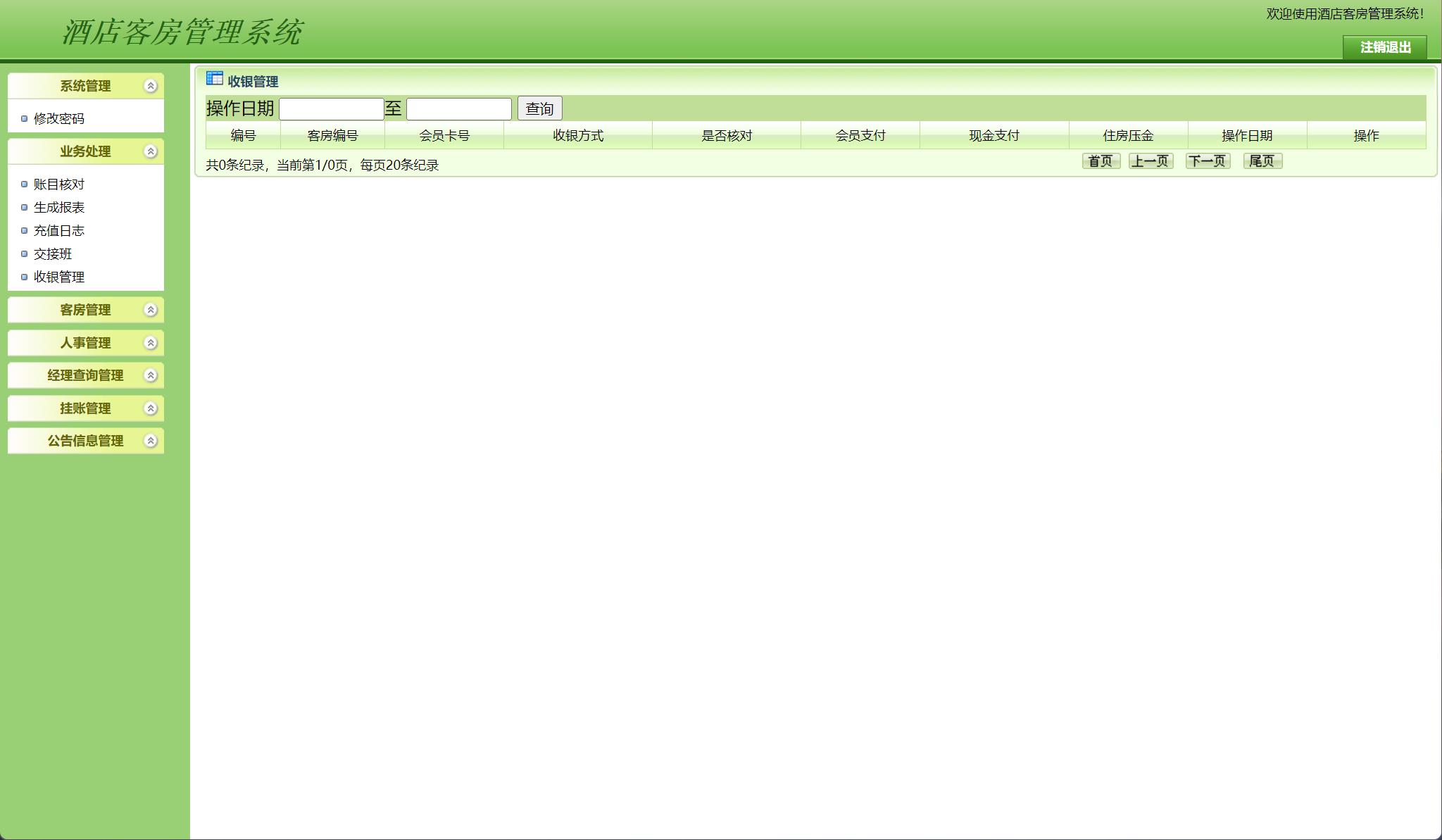Click the bullet icon beside 交接班
This screenshot has width=1442, height=840.
(x=23, y=253)
